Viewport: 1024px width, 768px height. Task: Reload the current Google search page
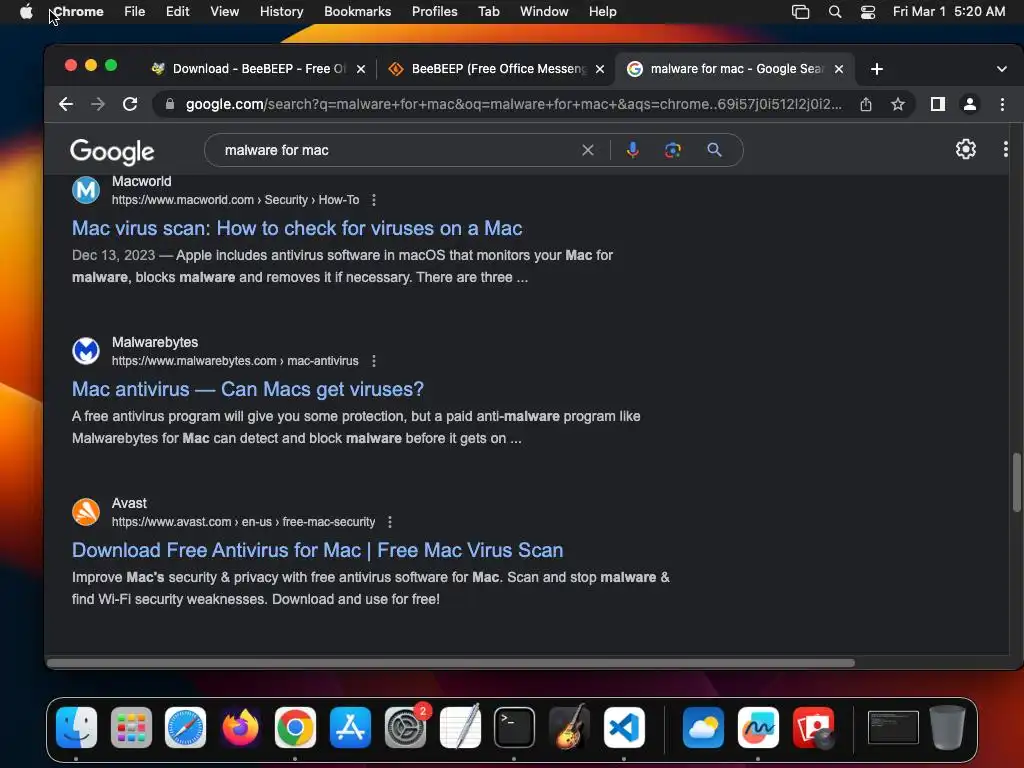coord(130,104)
